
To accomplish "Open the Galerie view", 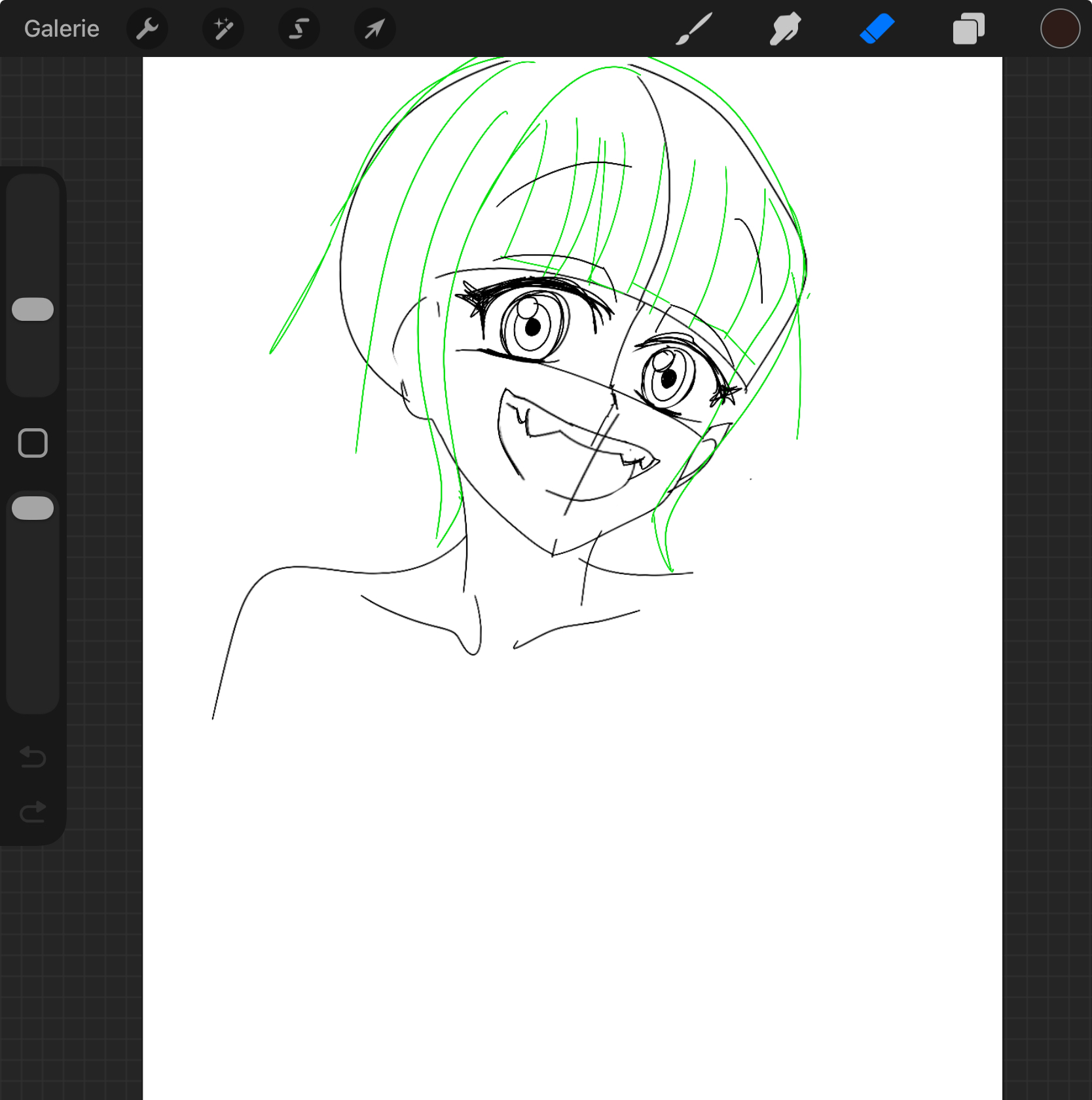I will (62, 29).
